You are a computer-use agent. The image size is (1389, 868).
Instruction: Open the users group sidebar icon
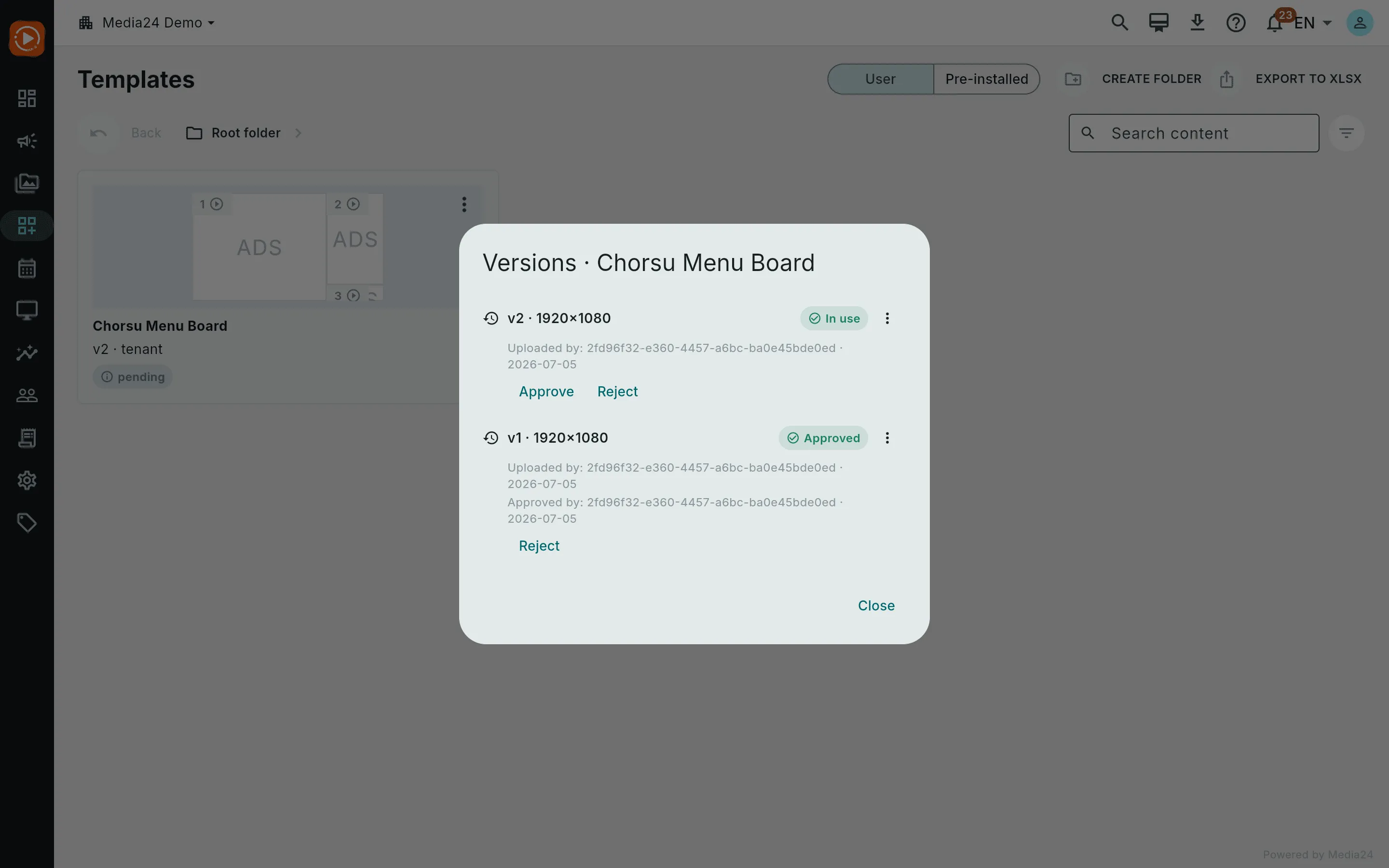pos(27,395)
